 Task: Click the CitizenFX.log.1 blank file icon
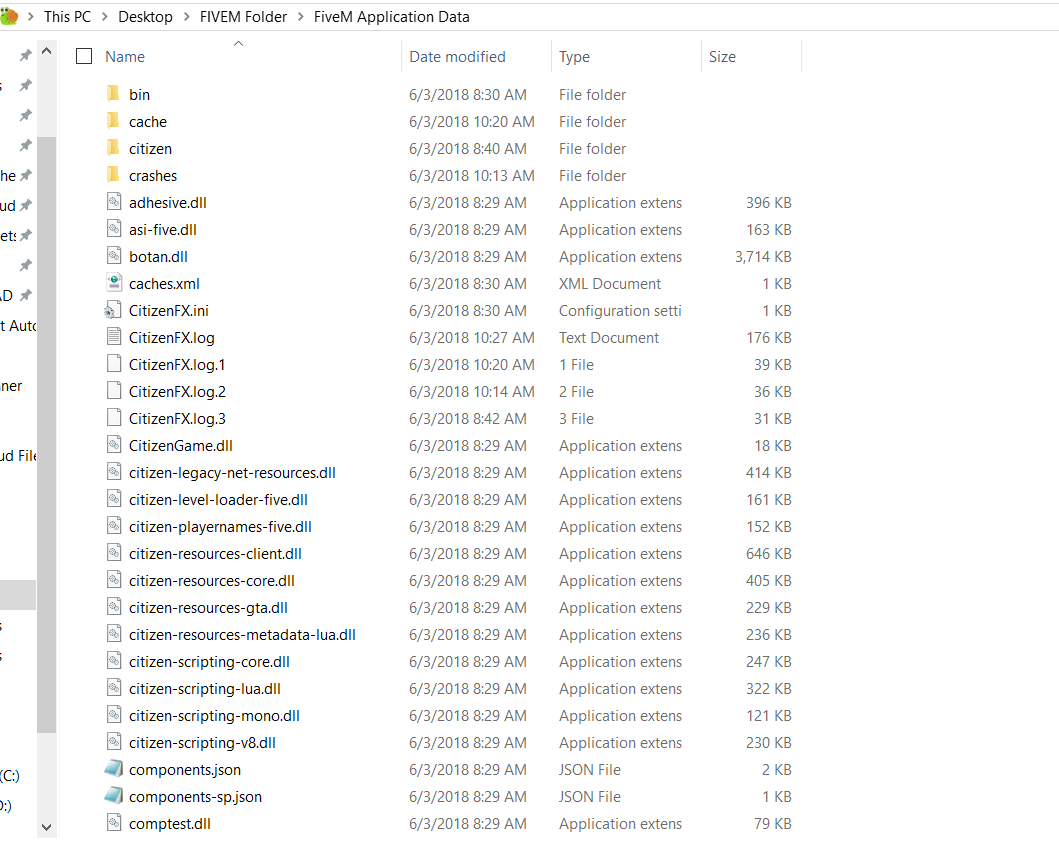pyautogui.click(x=114, y=363)
